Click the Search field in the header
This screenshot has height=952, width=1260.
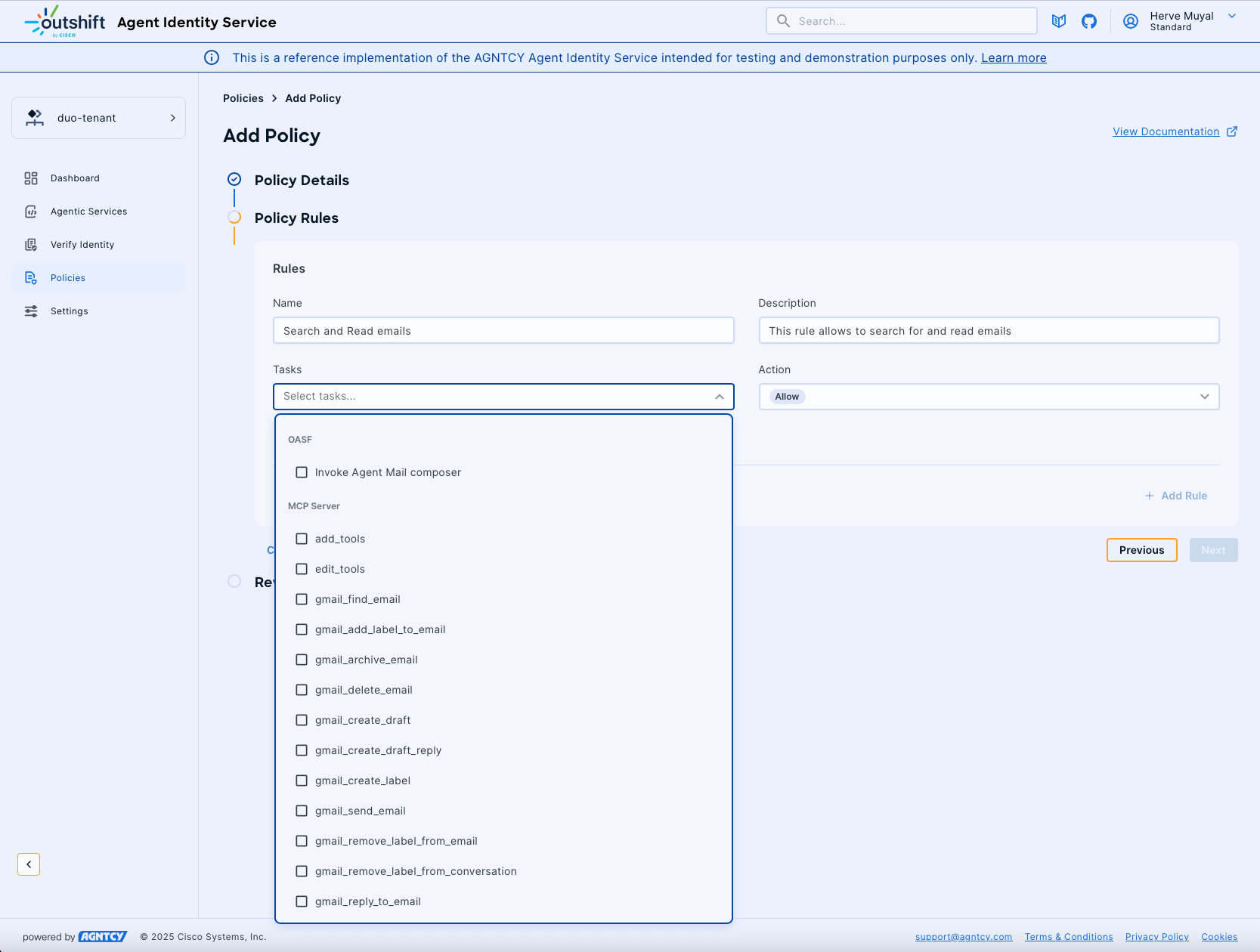(901, 21)
